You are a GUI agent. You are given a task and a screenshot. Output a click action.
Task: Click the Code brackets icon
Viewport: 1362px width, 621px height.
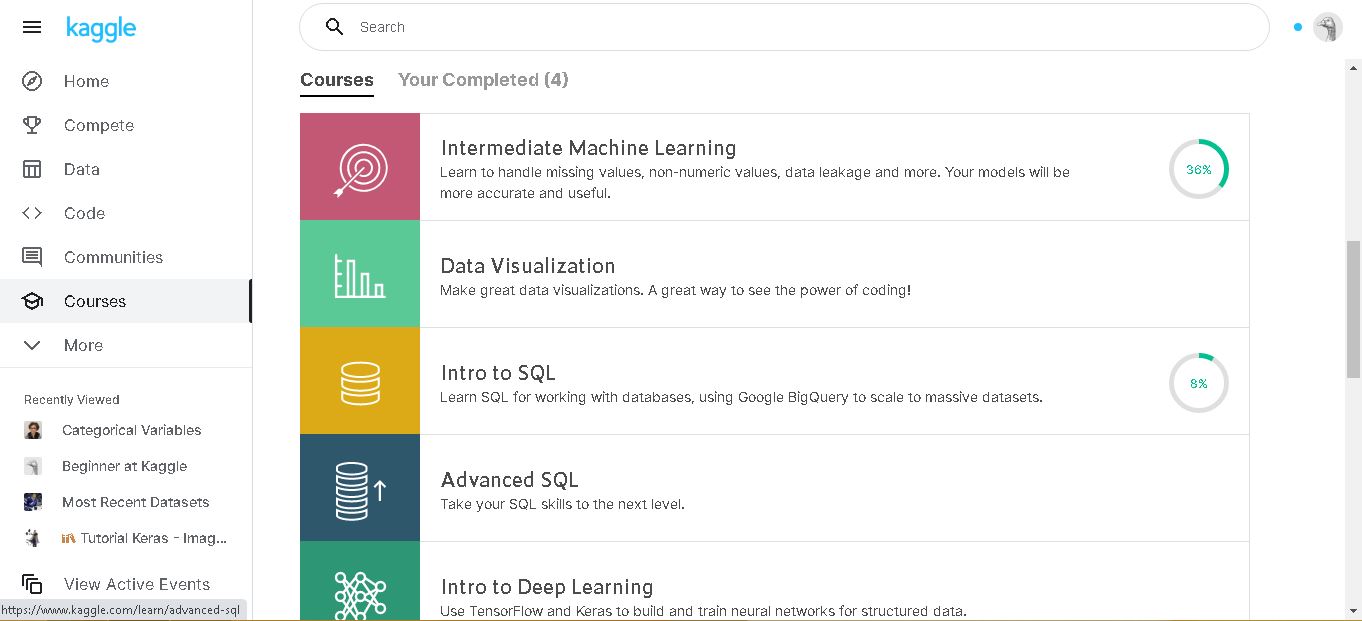point(32,213)
